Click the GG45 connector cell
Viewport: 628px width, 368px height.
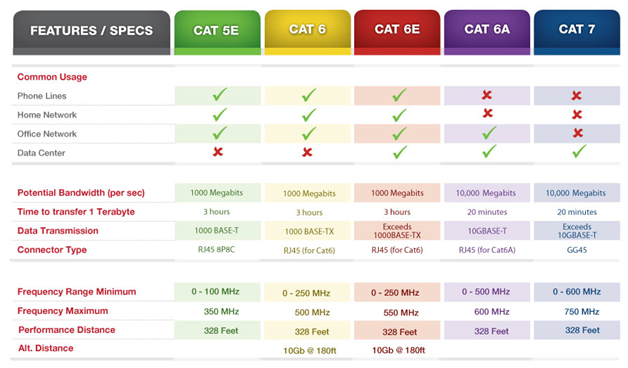[577, 250]
